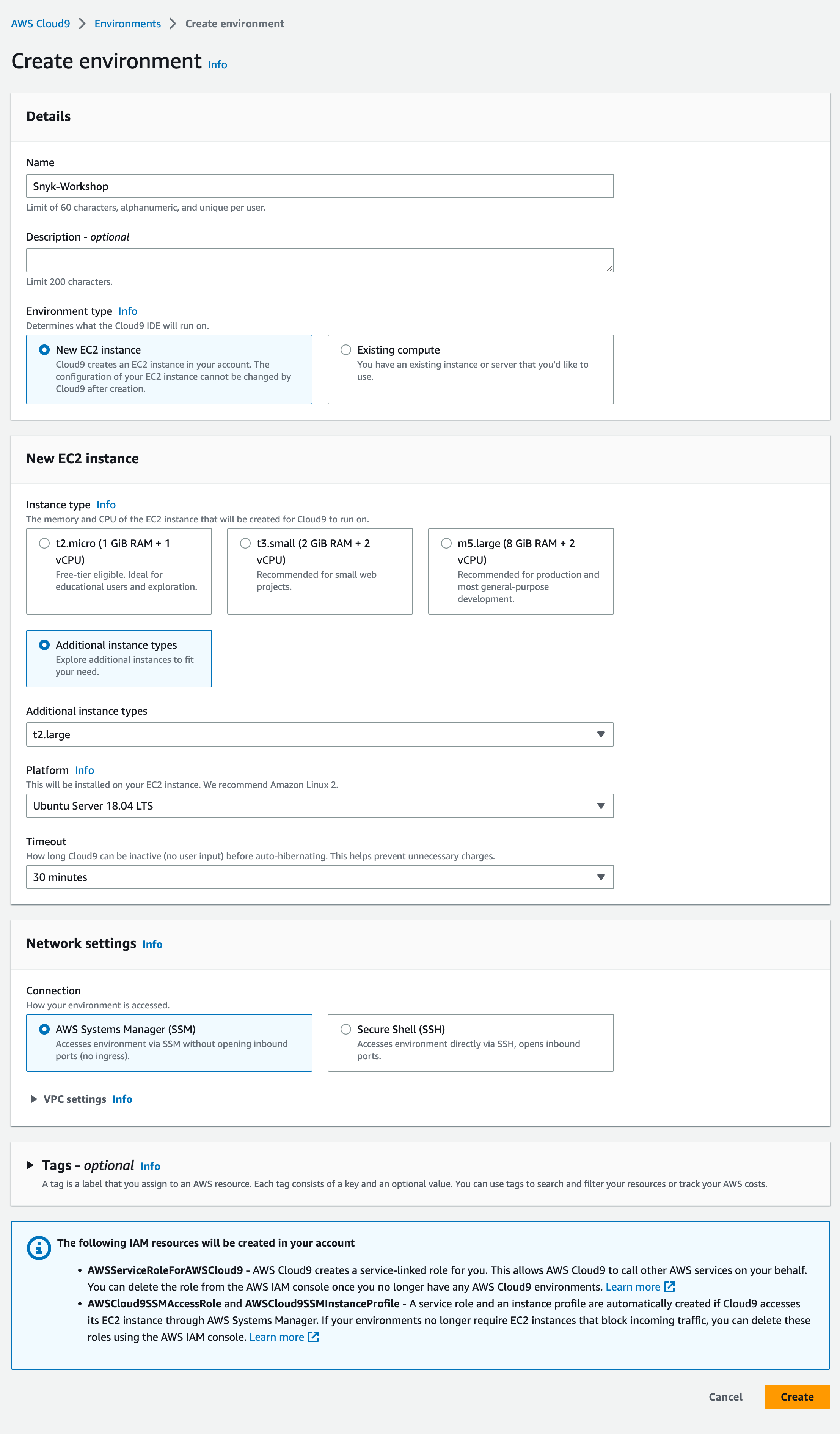Viewport: 840px width, 1434px height.
Task: Click dropdown arrow of t2.large selector
Action: (601, 734)
